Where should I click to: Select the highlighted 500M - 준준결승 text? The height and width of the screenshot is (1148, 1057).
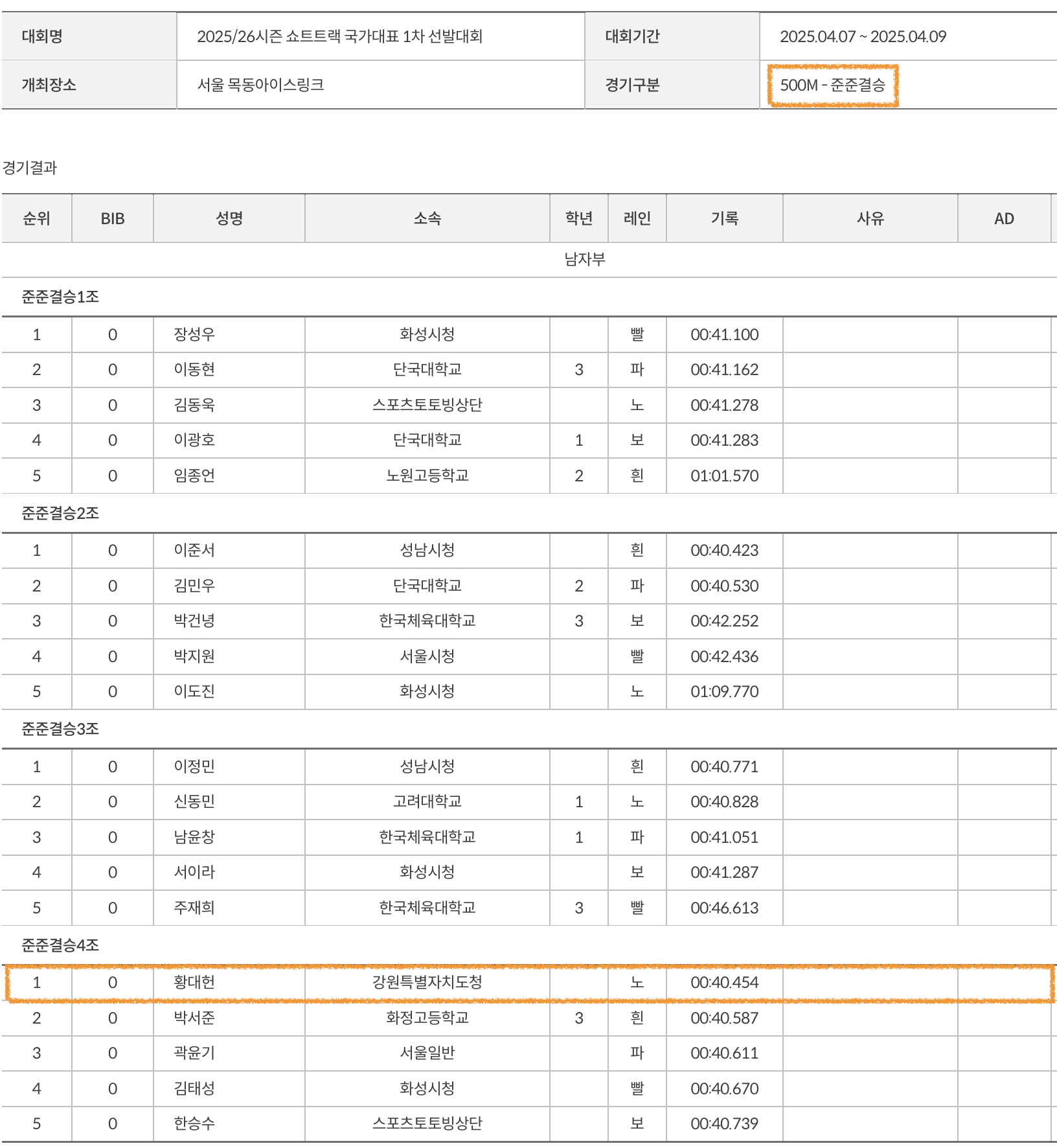[x=832, y=85]
